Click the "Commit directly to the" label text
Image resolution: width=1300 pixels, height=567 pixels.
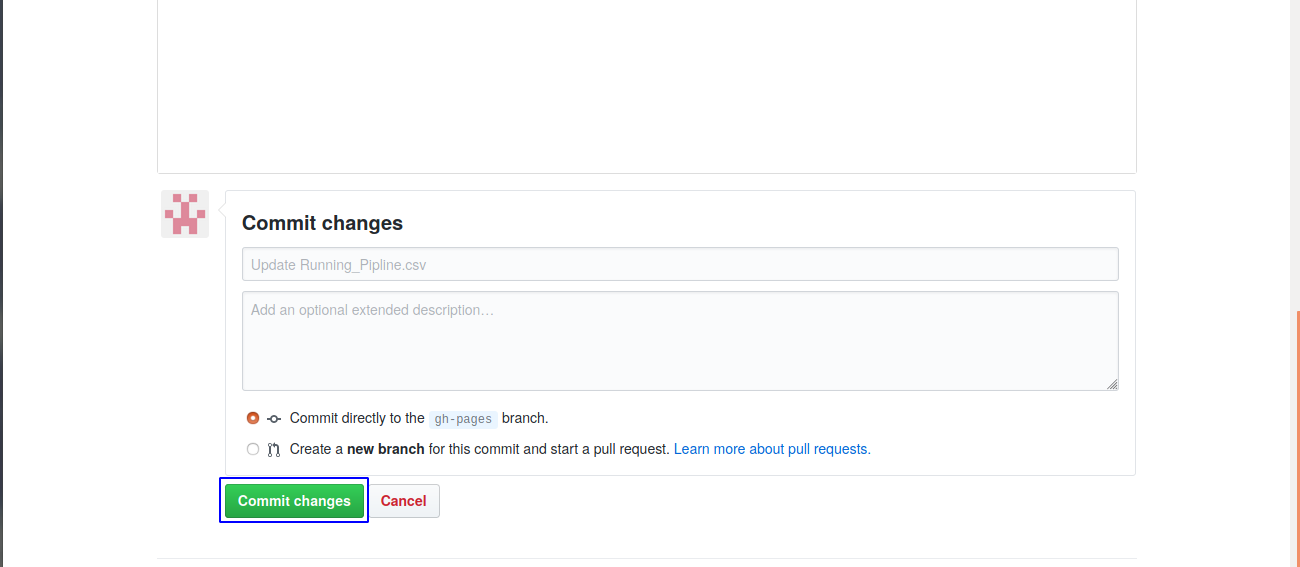click(357, 418)
